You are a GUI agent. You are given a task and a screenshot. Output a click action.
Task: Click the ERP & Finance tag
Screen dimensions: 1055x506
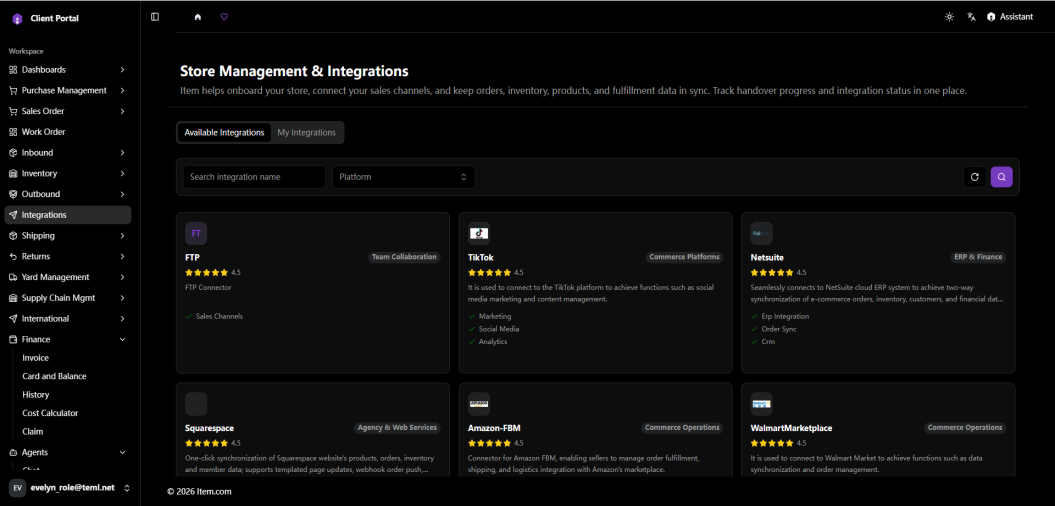(x=978, y=257)
